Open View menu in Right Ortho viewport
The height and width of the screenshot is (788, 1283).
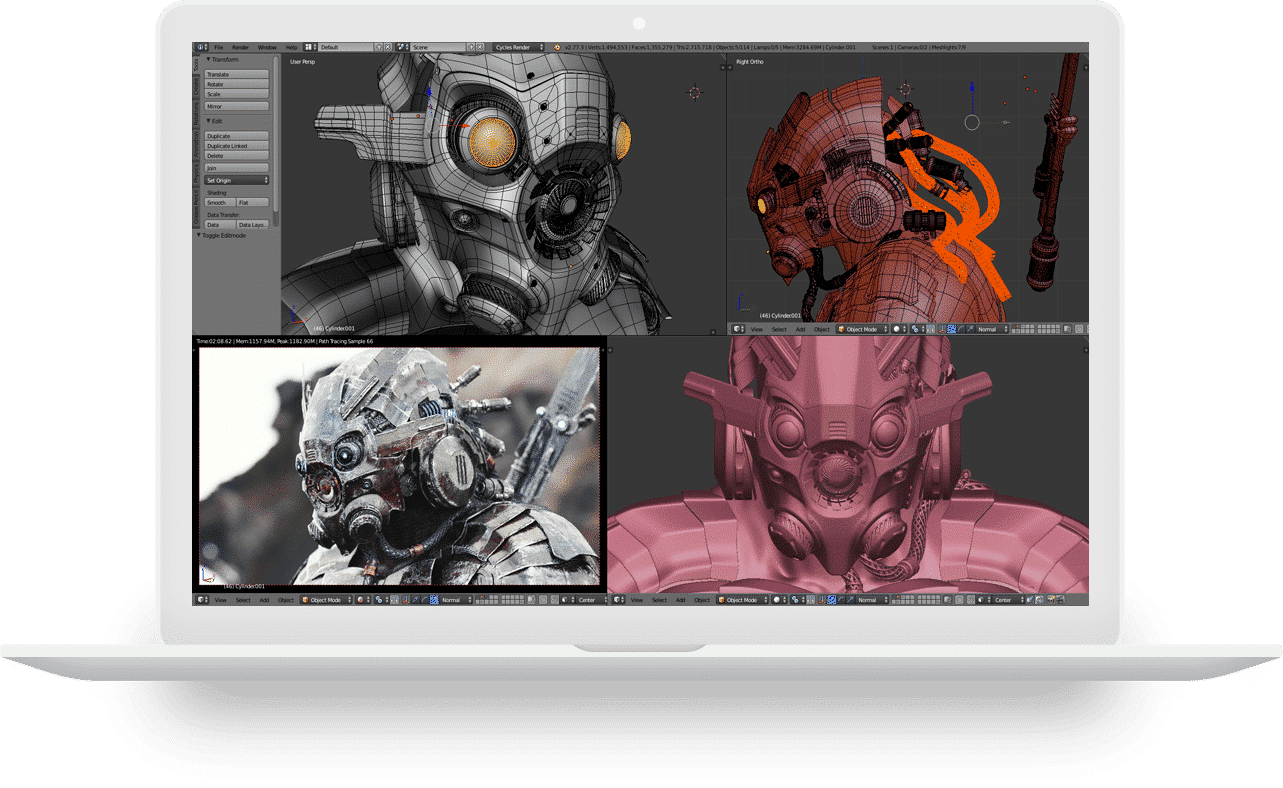(757, 329)
